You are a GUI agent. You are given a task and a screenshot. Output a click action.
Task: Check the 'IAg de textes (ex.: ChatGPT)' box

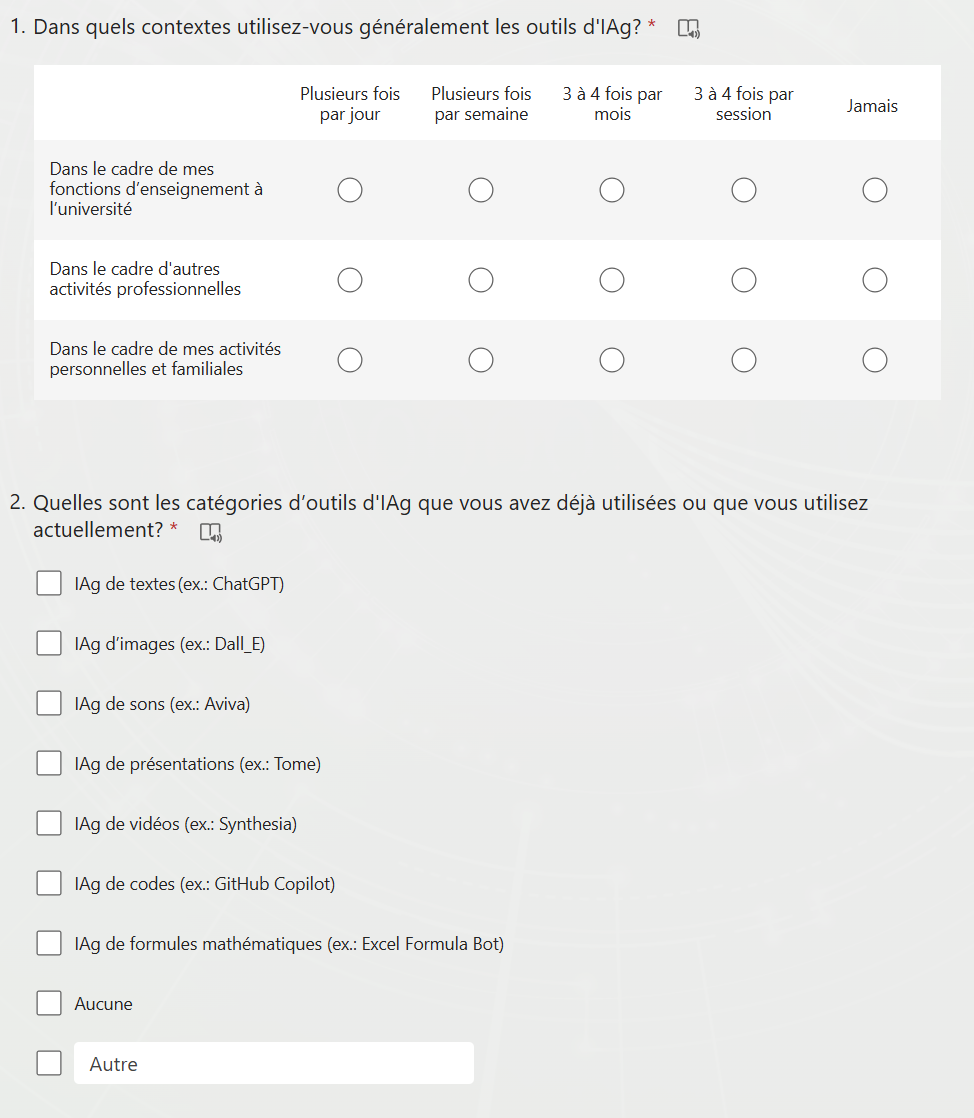[49, 583]
